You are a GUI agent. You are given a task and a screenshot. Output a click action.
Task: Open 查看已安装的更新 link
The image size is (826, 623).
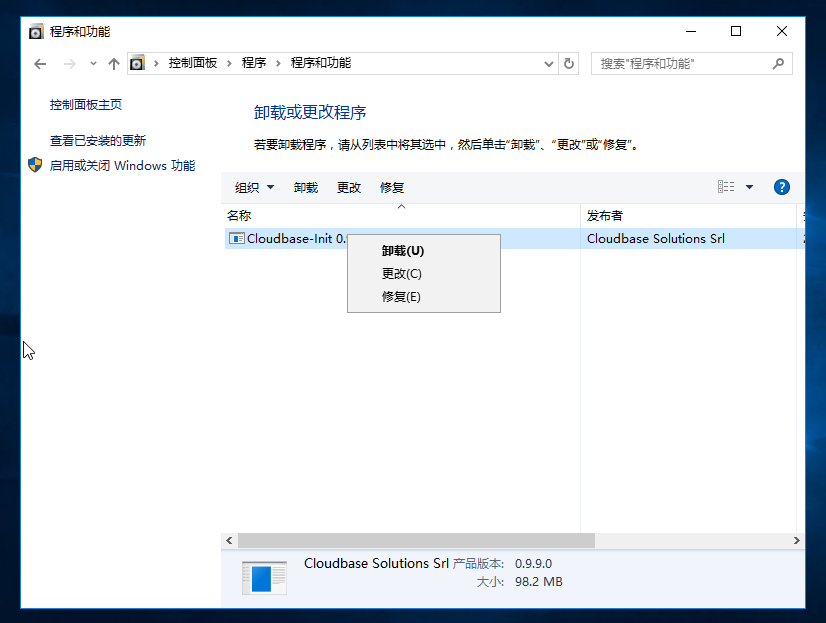(97, 141)
